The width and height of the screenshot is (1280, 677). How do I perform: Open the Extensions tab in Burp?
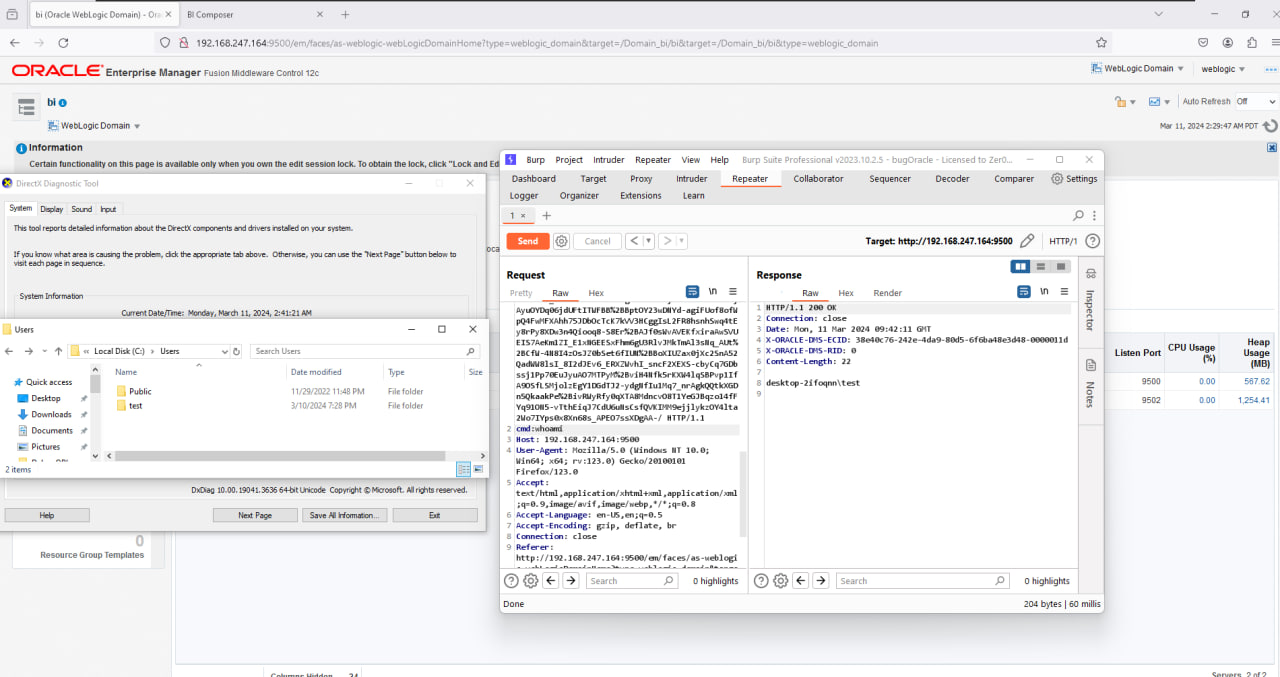click(641, 196)
